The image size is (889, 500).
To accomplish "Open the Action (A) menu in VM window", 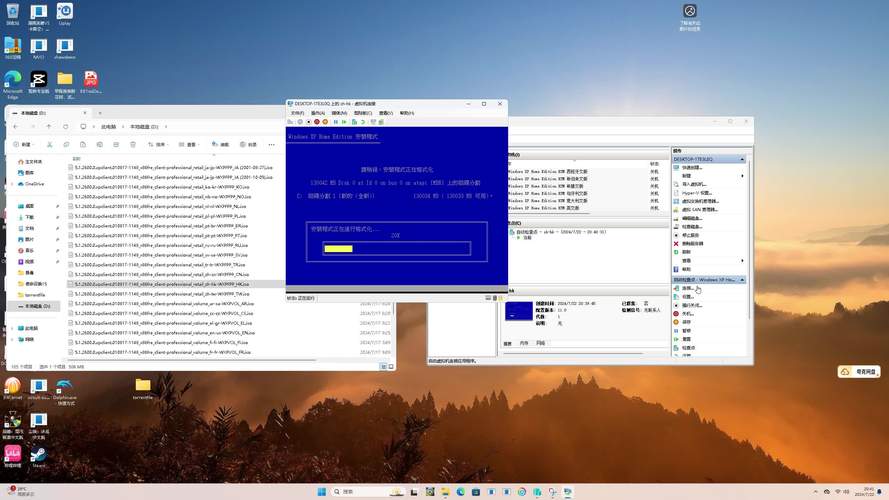I will pyautogui.click(x=318, y=113).
